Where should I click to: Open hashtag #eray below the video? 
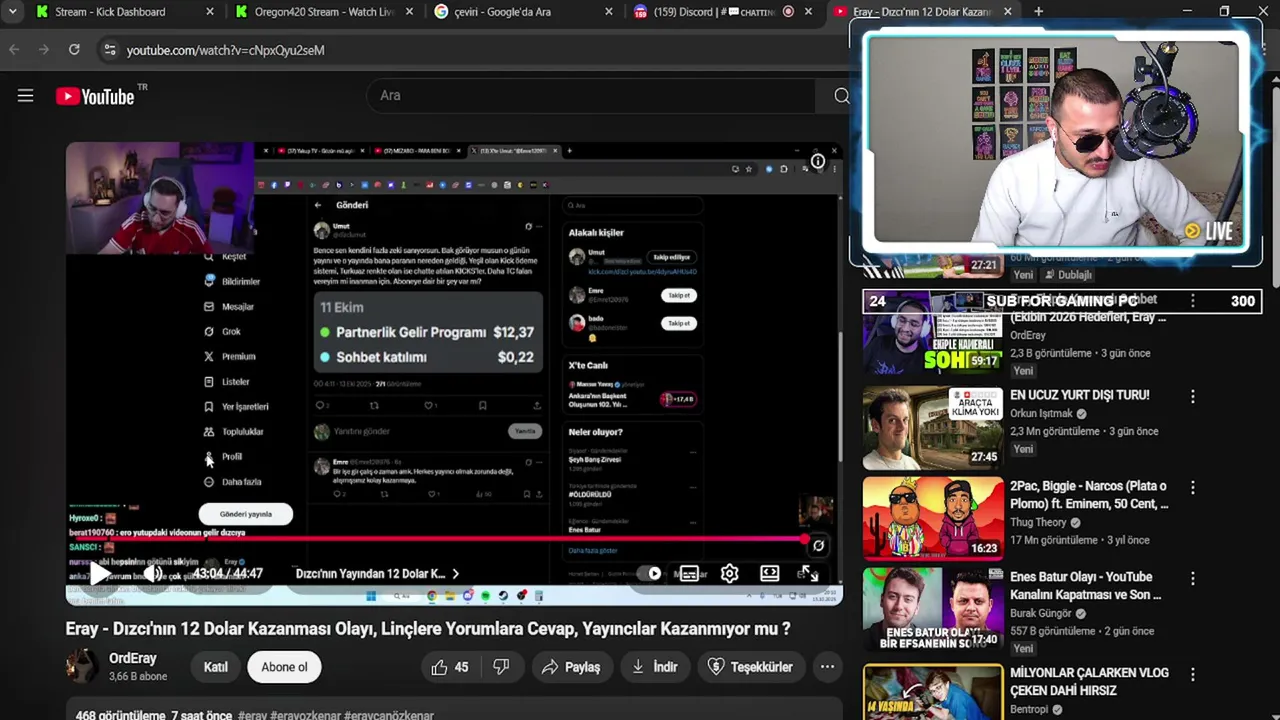tap(252, 715)
